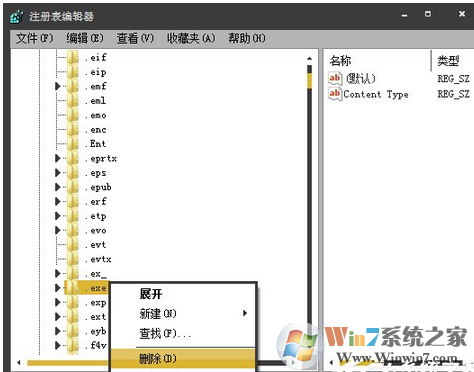474x372 pixels.
Task: Select the (默认) value name
Action: (361, 78)
